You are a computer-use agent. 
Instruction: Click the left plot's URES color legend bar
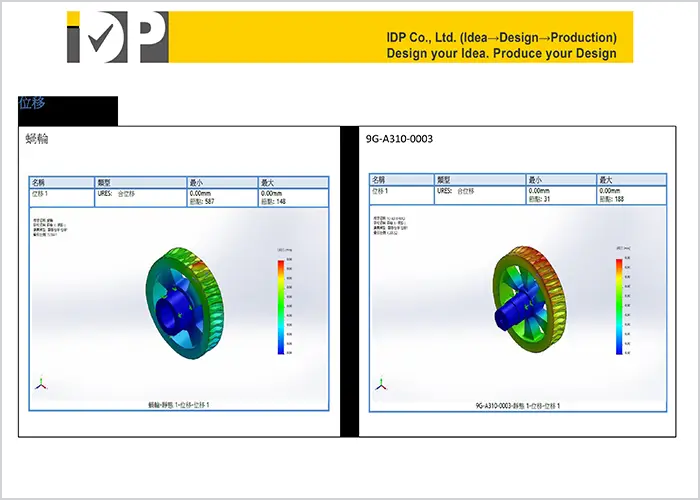(x=281, y=304)
